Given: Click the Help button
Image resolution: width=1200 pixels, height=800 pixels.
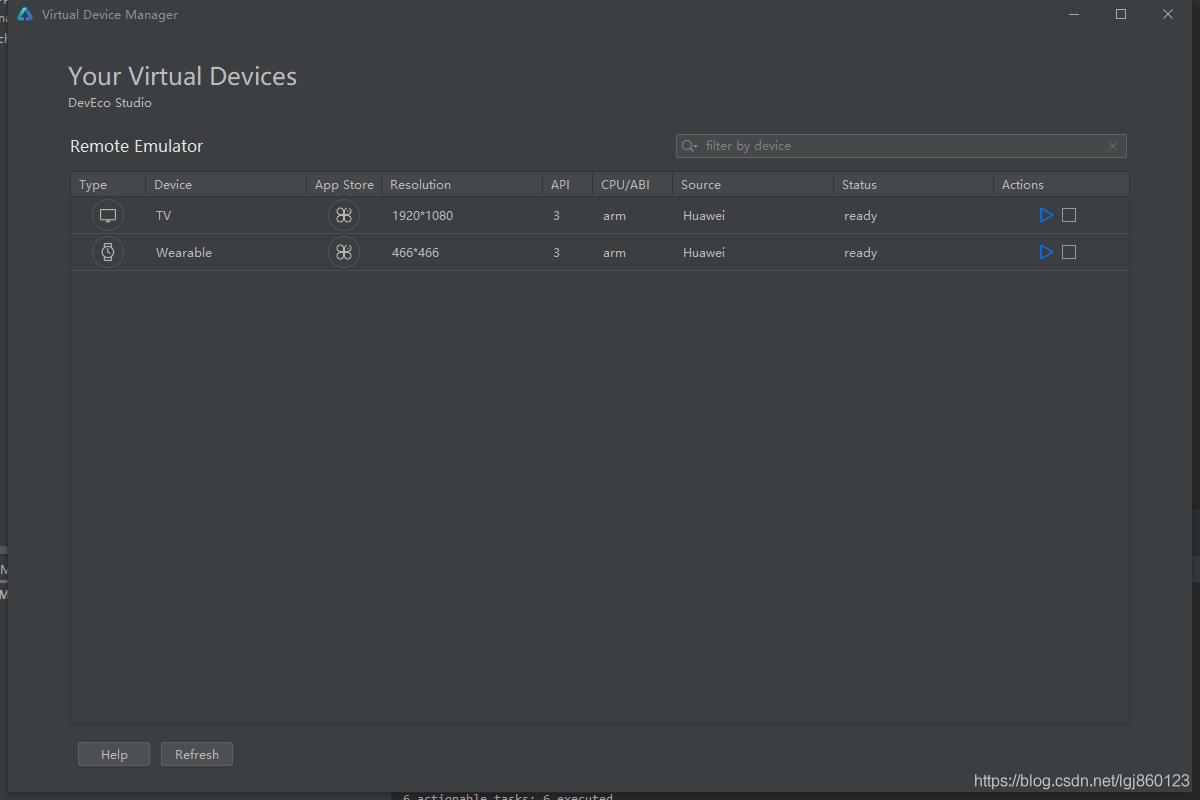Looking at the screenshot, I should tap(114, 754).
